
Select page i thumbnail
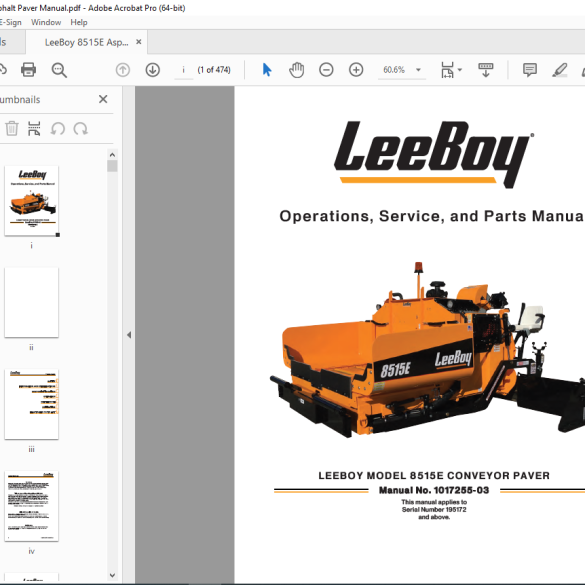coord(32,201)
